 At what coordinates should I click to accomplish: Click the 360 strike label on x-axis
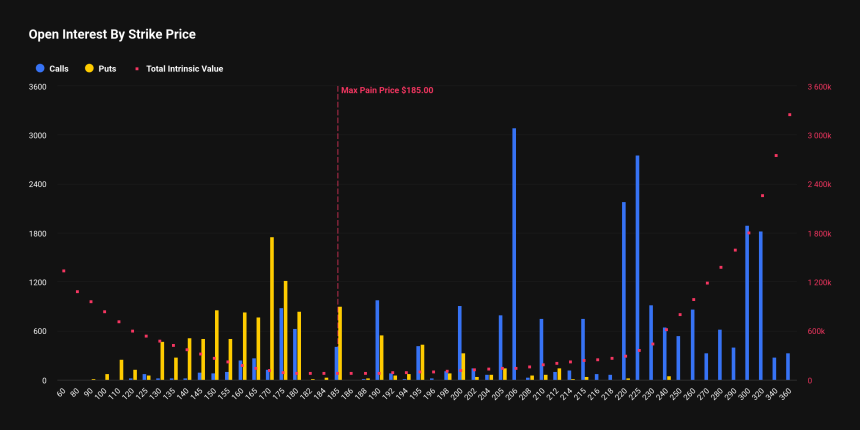(x=785, y=394)
